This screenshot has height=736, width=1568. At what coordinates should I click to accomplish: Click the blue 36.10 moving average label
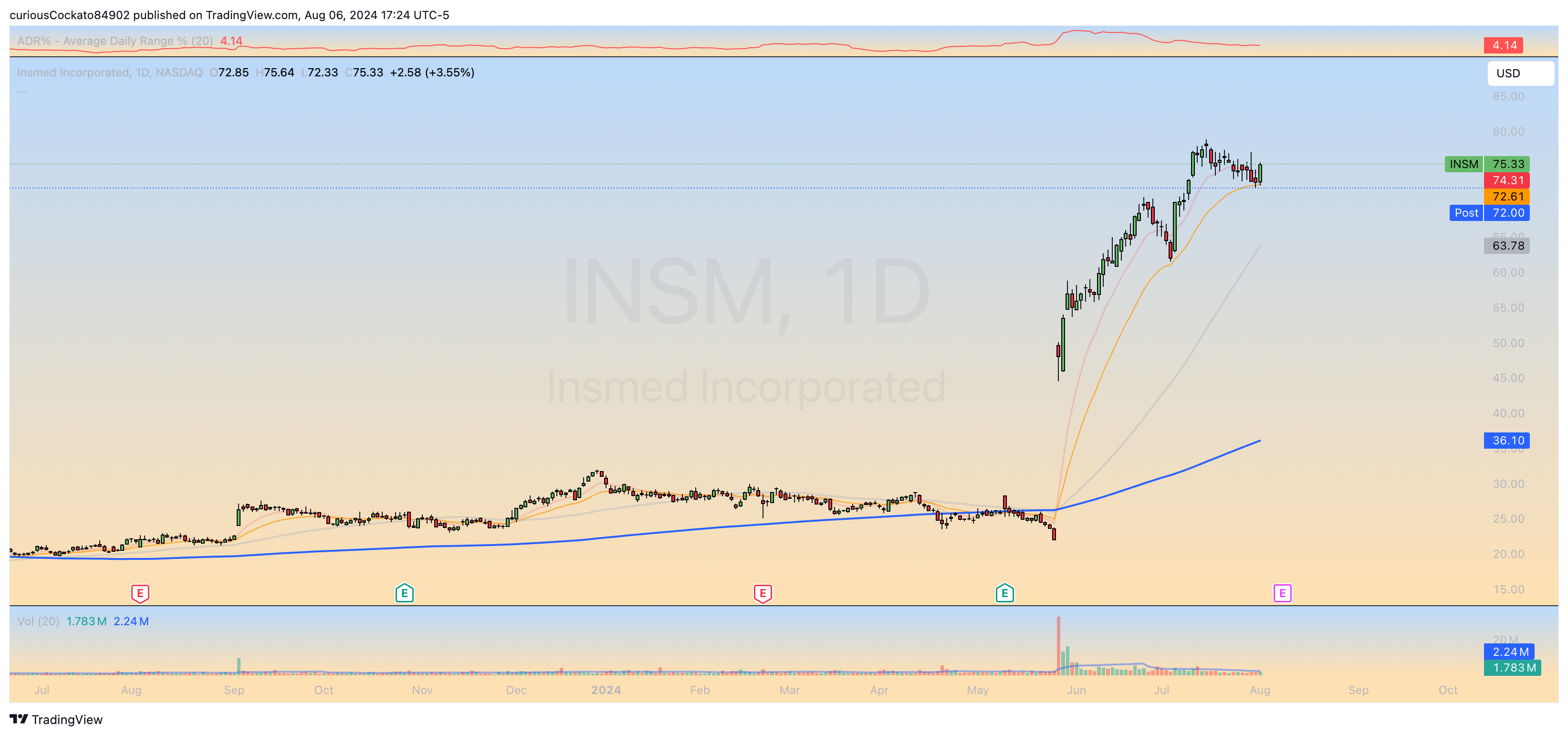tap(1507, 440)
